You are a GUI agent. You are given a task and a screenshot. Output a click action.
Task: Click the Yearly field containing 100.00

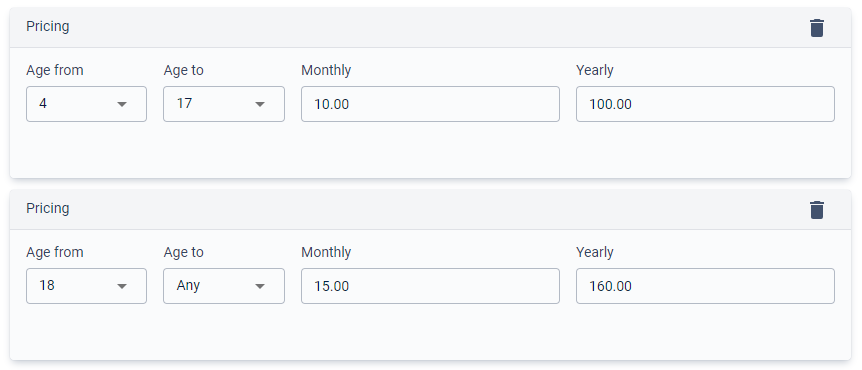[x=705, y=104]
